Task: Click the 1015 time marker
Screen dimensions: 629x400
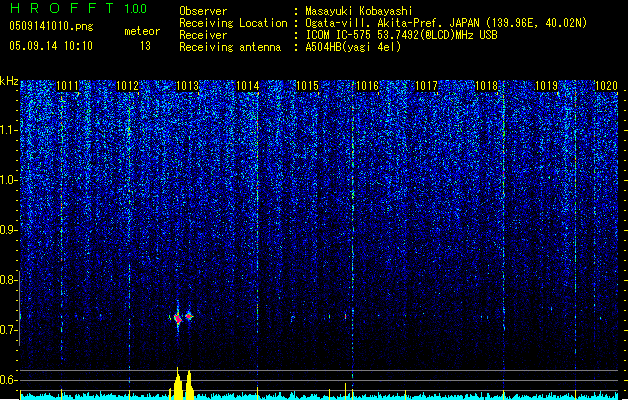Action: click(307, 86)
